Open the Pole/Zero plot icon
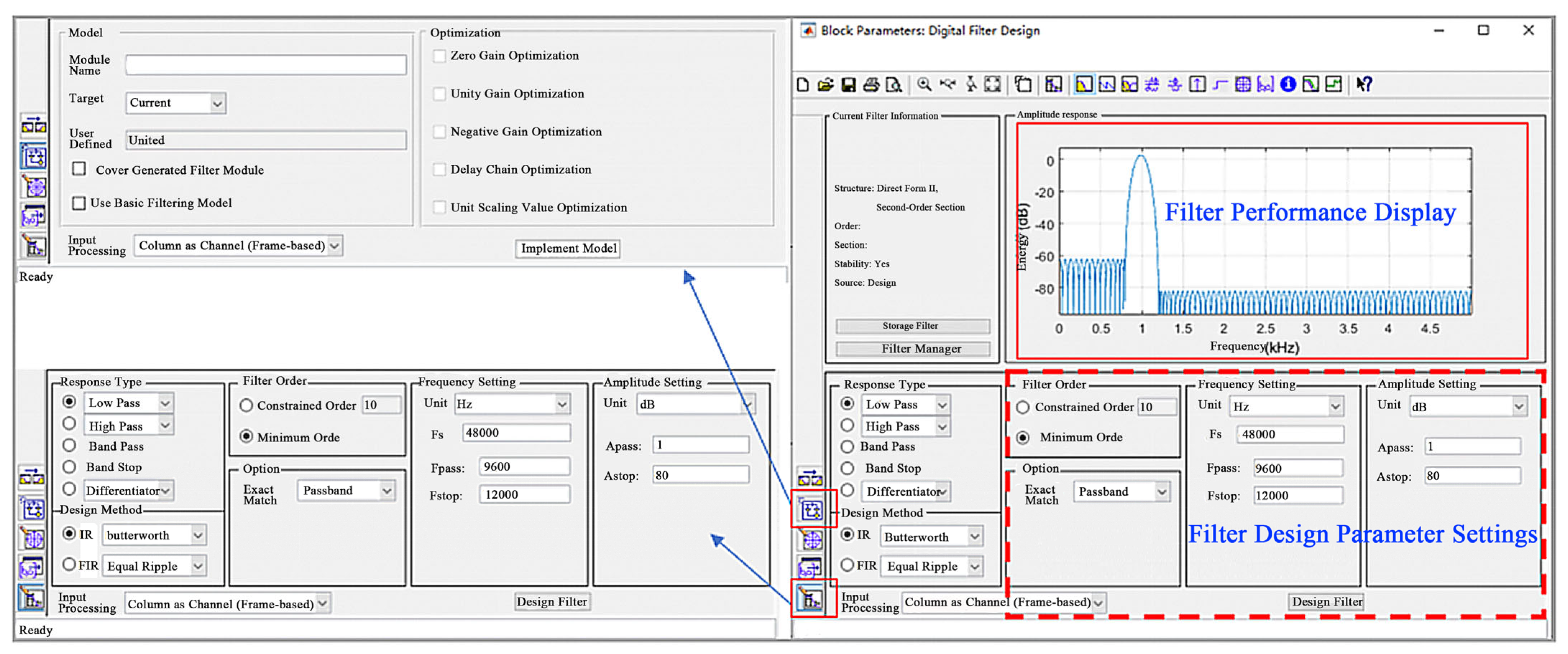 (x=1243, y=84)
